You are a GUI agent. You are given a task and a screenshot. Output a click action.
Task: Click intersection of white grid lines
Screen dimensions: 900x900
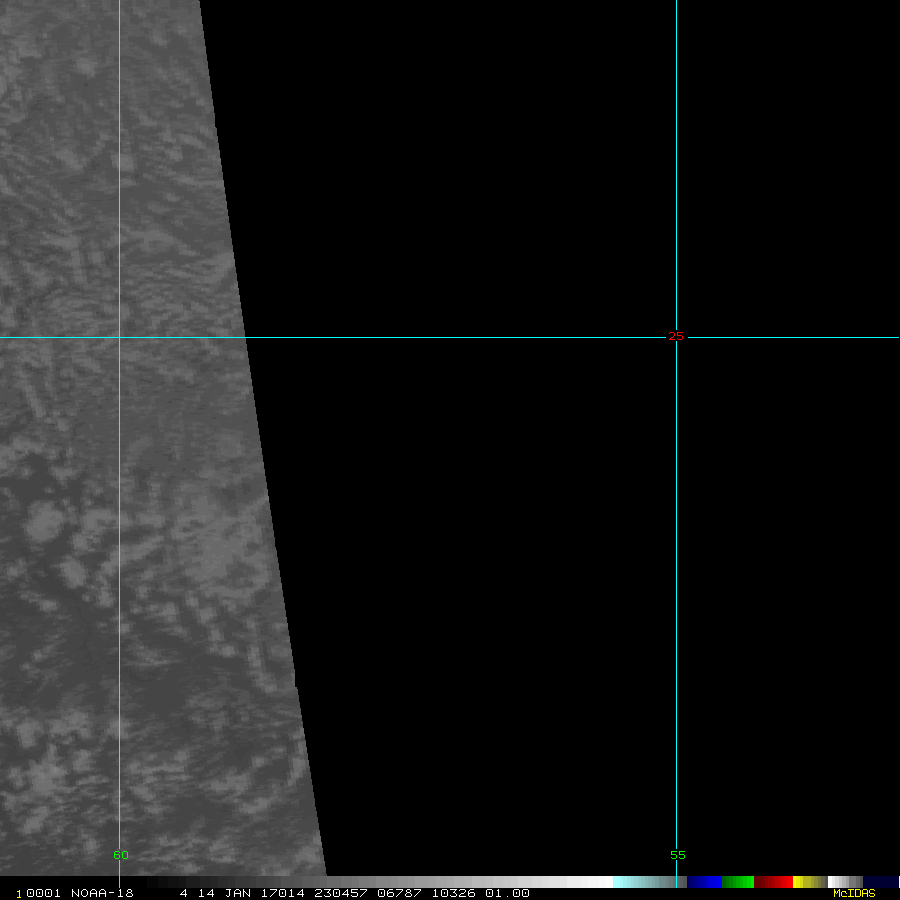(x=119, y=337)
